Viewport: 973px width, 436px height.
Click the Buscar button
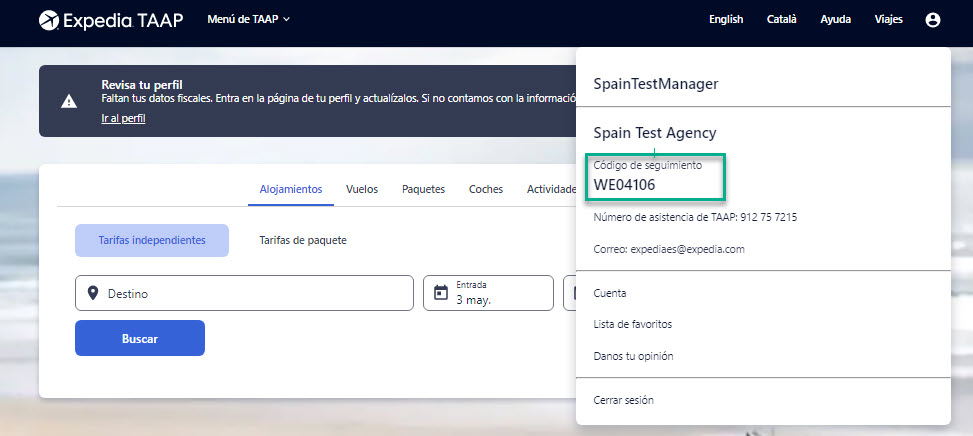[140, 338]
